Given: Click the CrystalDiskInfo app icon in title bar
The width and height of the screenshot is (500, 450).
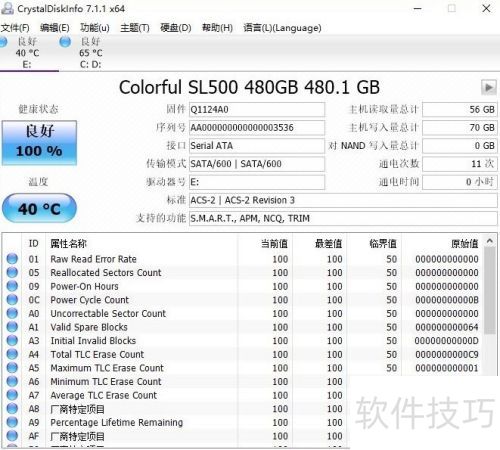Looking at the screenshot, I should (x=7, y=8).
